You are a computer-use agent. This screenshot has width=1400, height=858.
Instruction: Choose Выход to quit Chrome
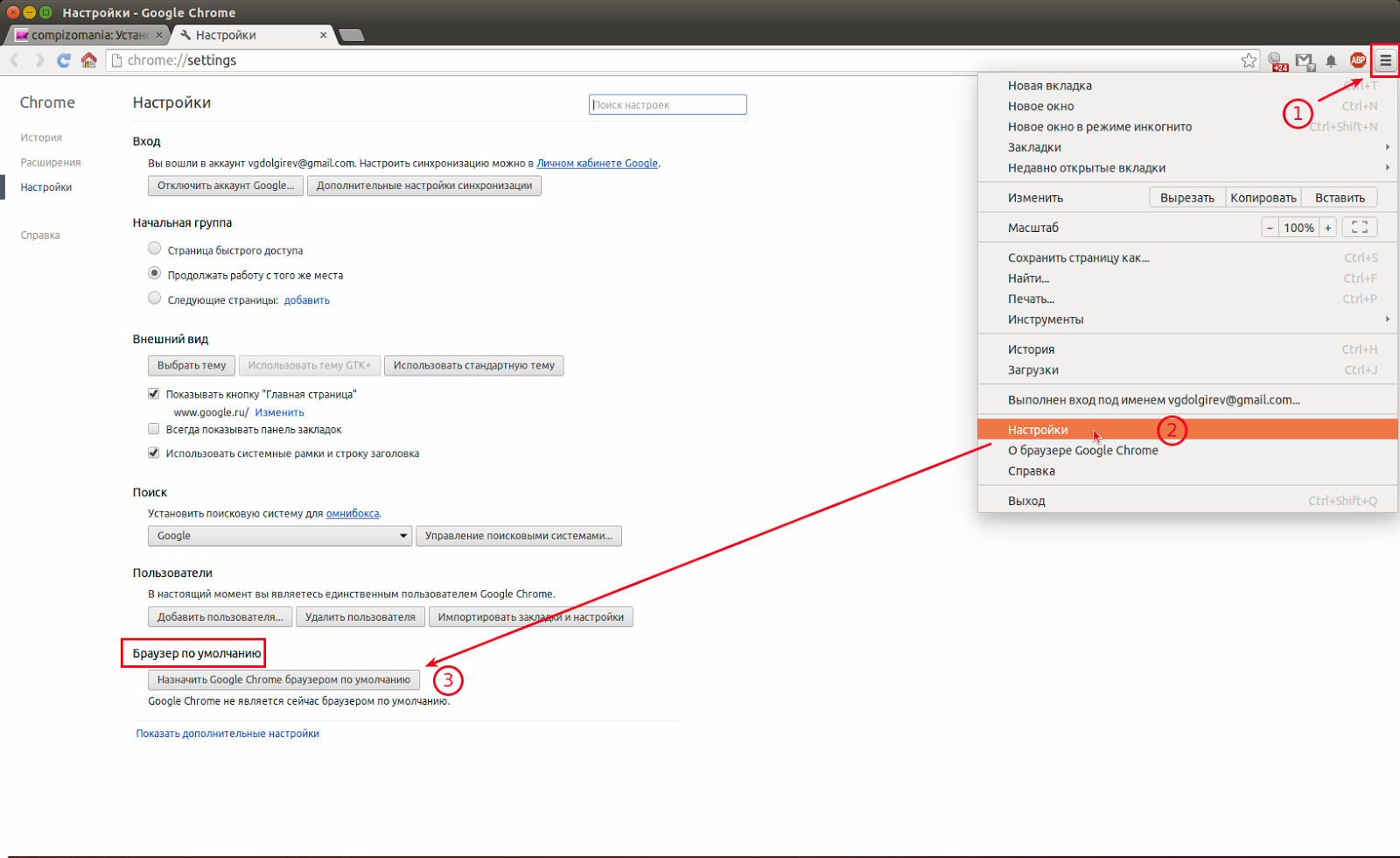pos(1187,501)
